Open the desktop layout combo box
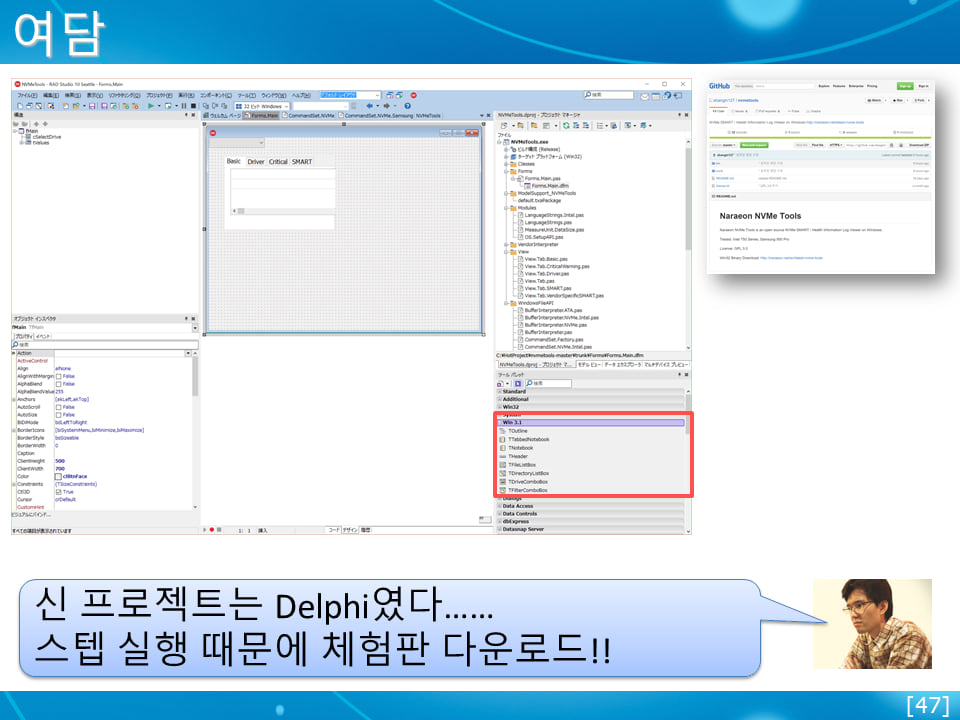Screen dimensions: 960x720 pyautogui.click(x=350, y=96)
